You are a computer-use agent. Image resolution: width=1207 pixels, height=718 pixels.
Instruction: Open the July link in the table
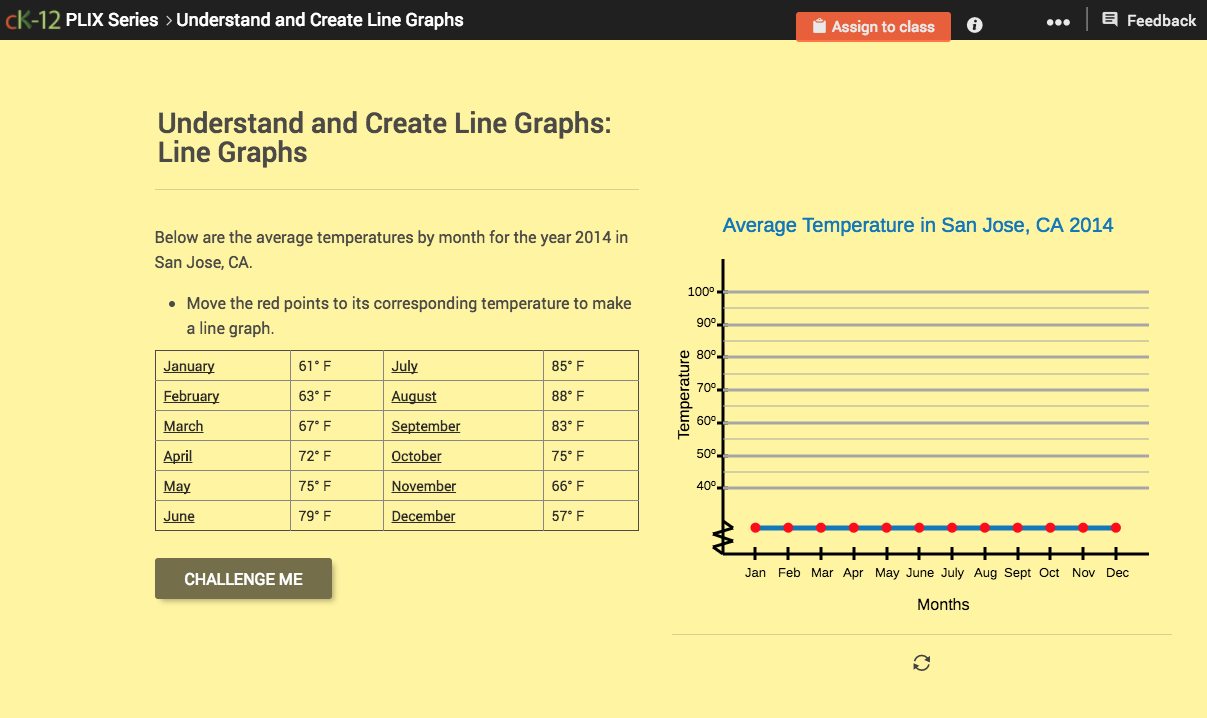(404, 365)
